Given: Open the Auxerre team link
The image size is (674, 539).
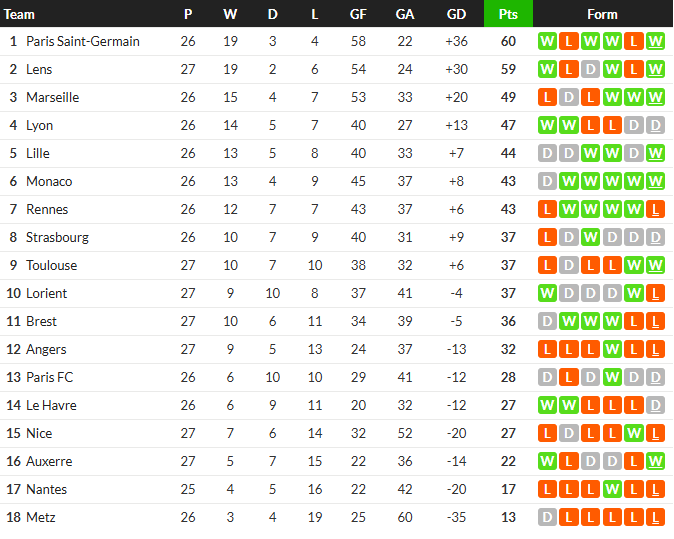Looking at the screenshot, I should coord(49,461).
